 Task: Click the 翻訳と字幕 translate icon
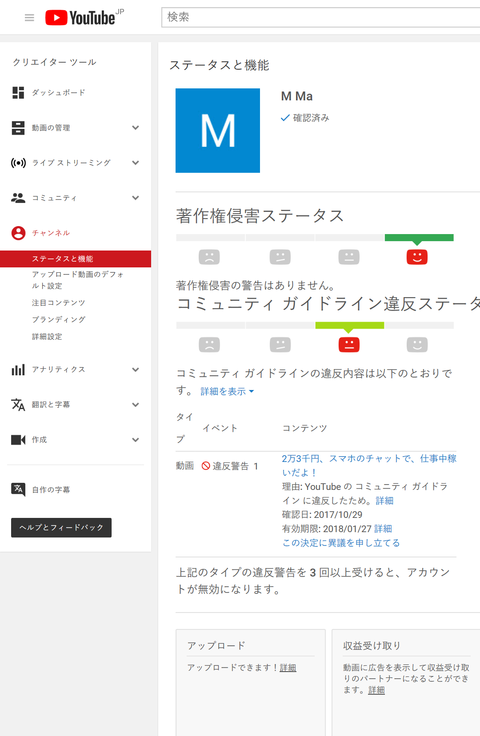point(18,405)
